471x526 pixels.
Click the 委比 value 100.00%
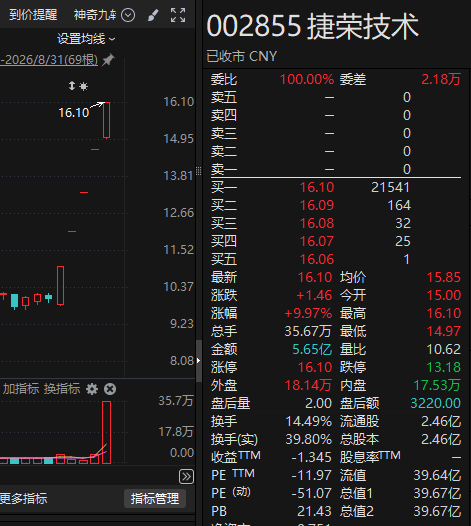click(x=307, y=80)
